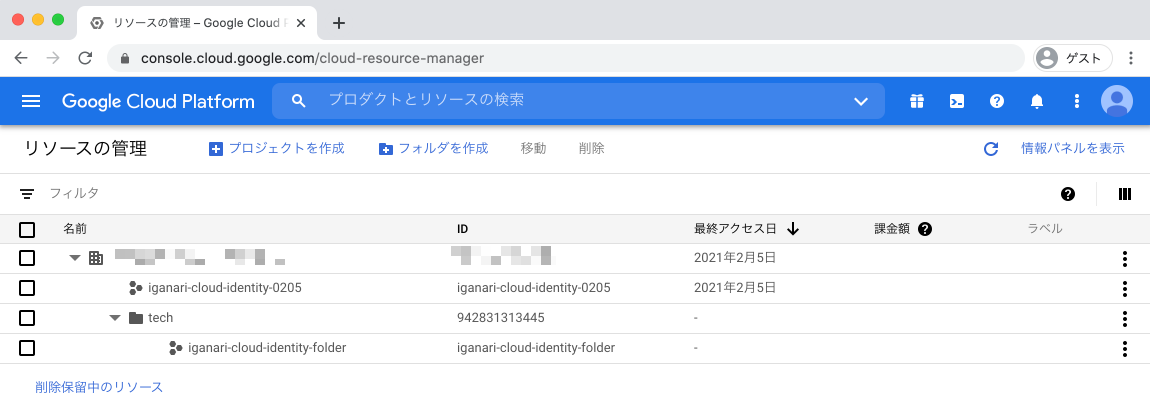Check the organization row checkbox
Viewport: 1150px width, 416px height.
point(27,258)
